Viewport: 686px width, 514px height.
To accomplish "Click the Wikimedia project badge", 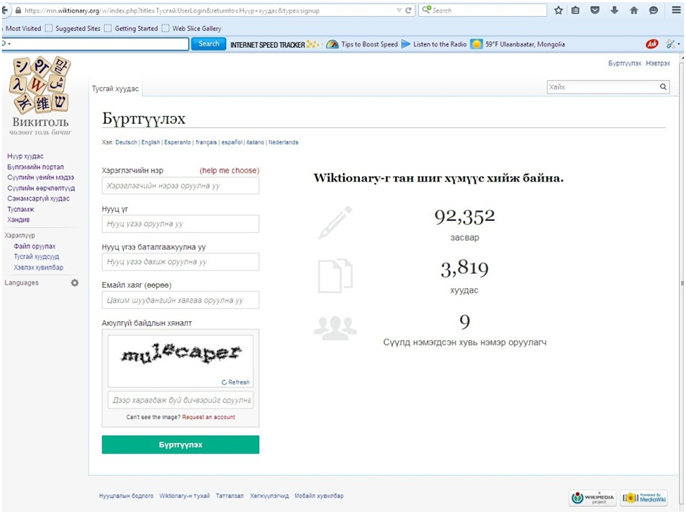I will [593, 498].
